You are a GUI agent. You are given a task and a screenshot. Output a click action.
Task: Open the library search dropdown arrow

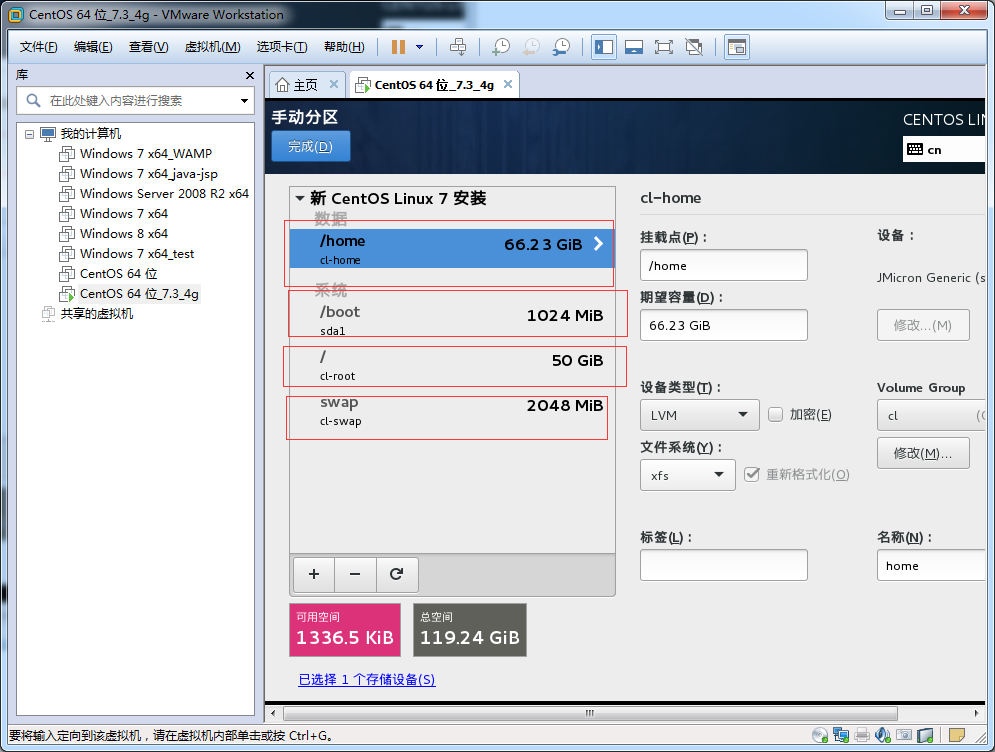(244, 100)
